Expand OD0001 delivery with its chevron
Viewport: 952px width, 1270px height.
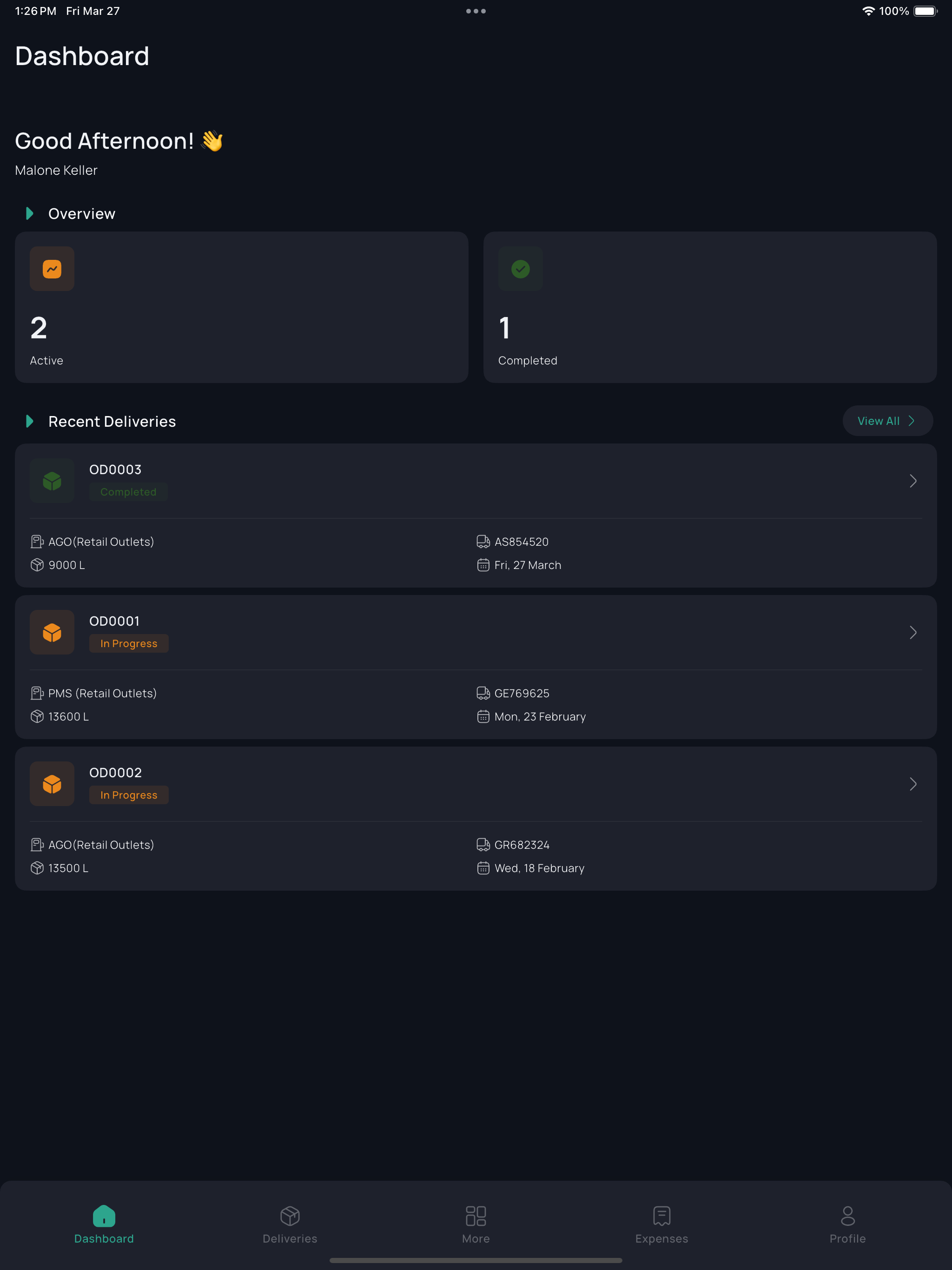click(913, 632)
